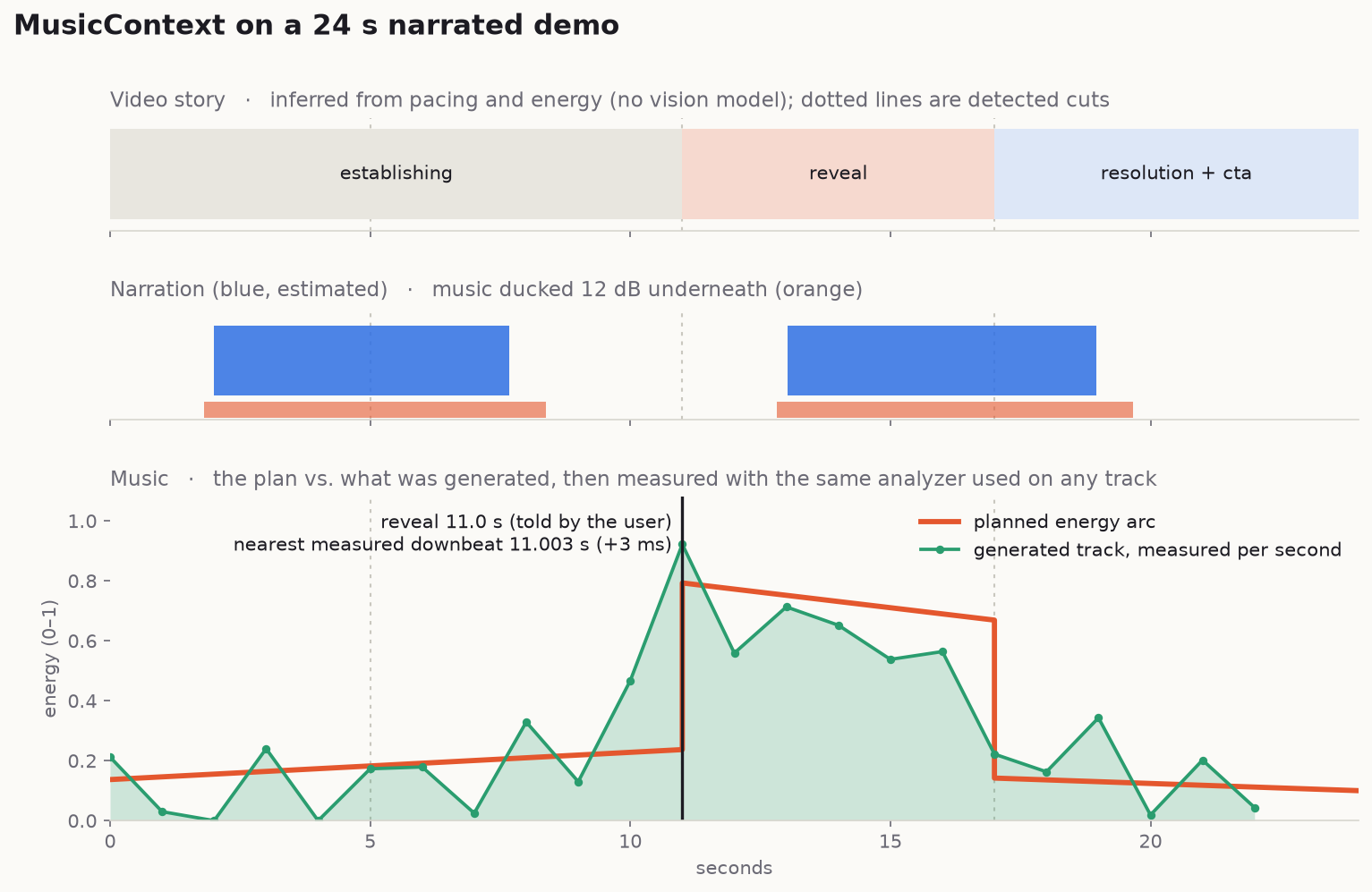This screenshot has height=892, width=1372.
Task: Click the "reveal 11.0 s (told by the user)" annotation
Action: (526, 522)
